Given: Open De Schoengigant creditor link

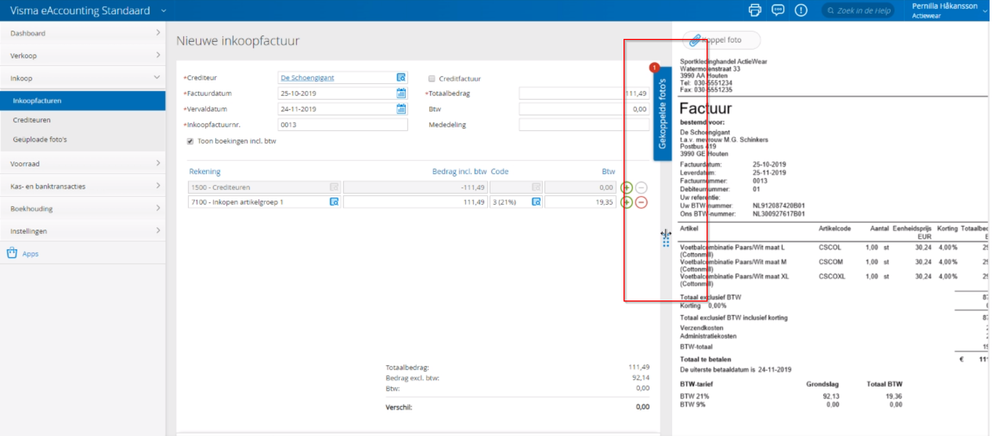Looking at the screenshot, I should tap(307, 78).
